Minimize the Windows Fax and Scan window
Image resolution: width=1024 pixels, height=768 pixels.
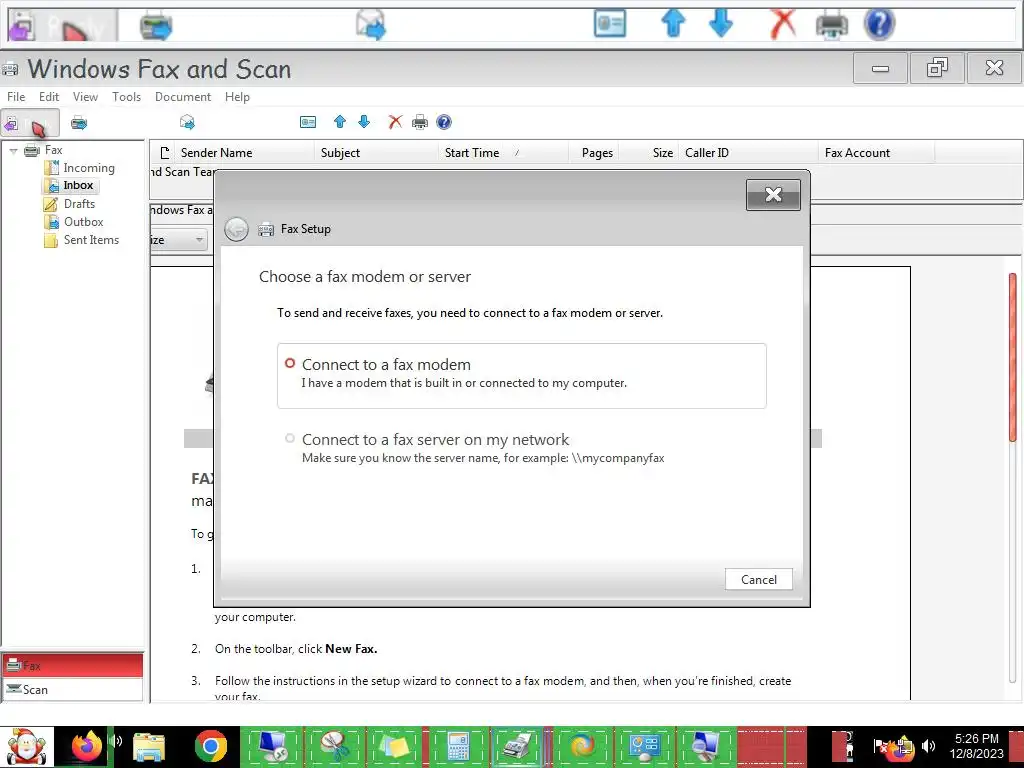(880, 67)
